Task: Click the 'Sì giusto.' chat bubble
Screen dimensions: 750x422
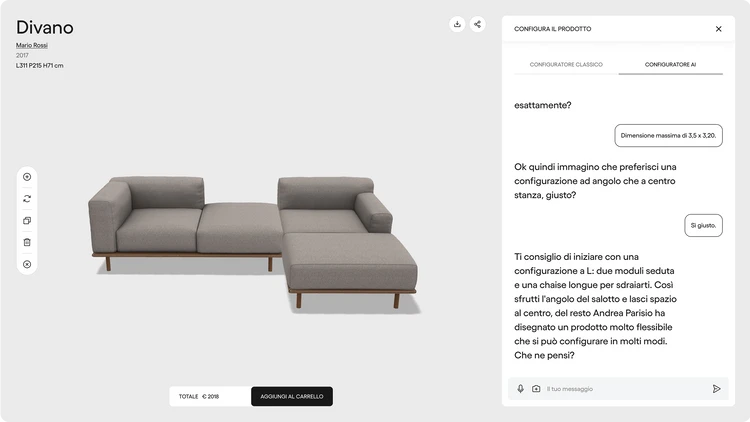Action: 703,225
